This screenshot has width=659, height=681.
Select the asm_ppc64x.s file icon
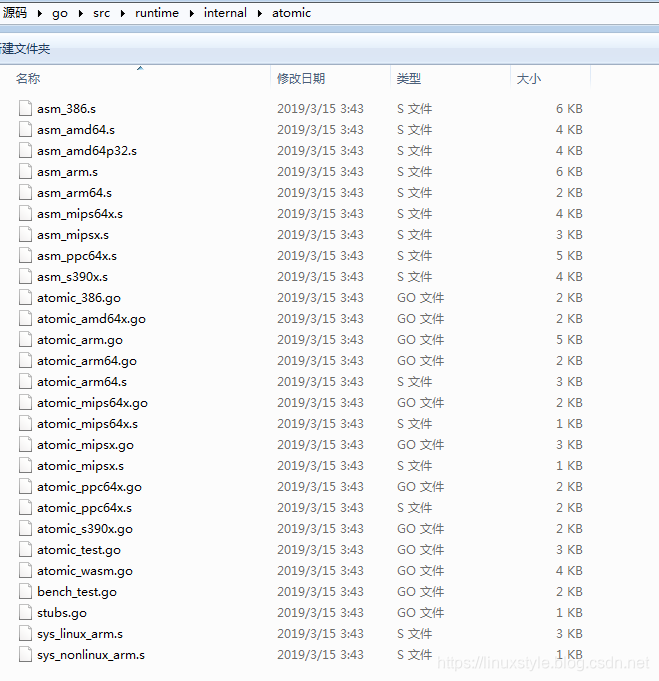pos(26,255)
